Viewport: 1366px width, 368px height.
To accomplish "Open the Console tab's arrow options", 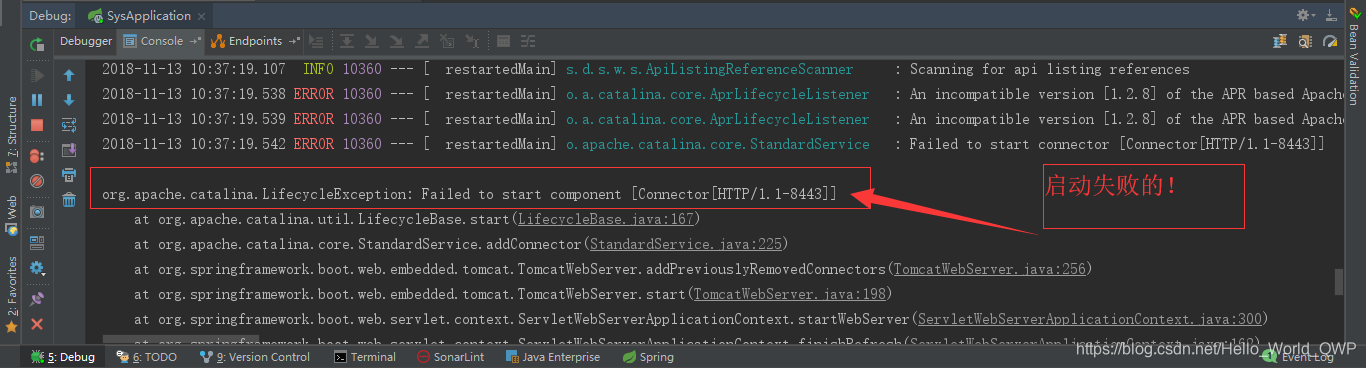I will [x=194, y=41].
